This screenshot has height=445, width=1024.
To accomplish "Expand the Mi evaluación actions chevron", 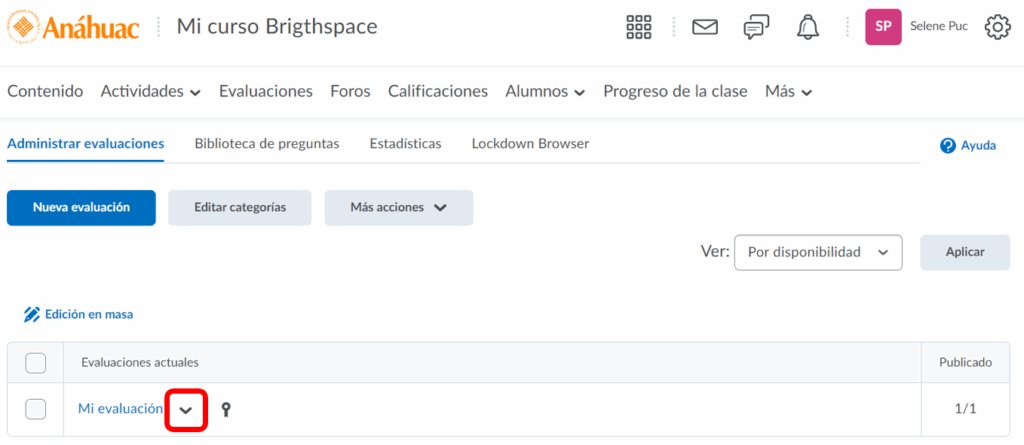I will 185,410.
